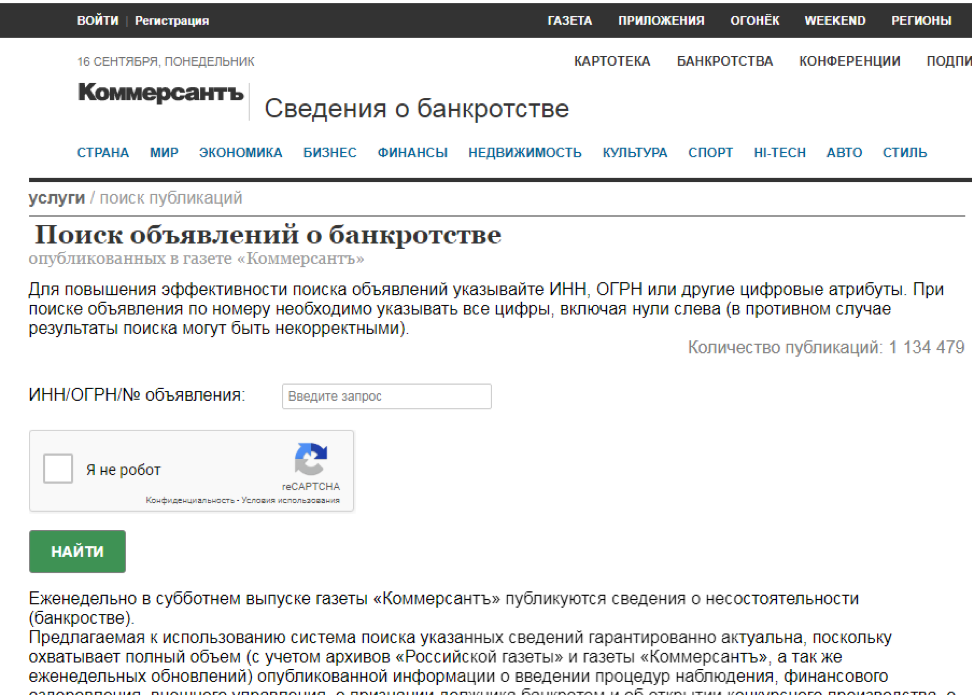
Task: Open WEEKEND in top bar
Action: tap(835, 20)
